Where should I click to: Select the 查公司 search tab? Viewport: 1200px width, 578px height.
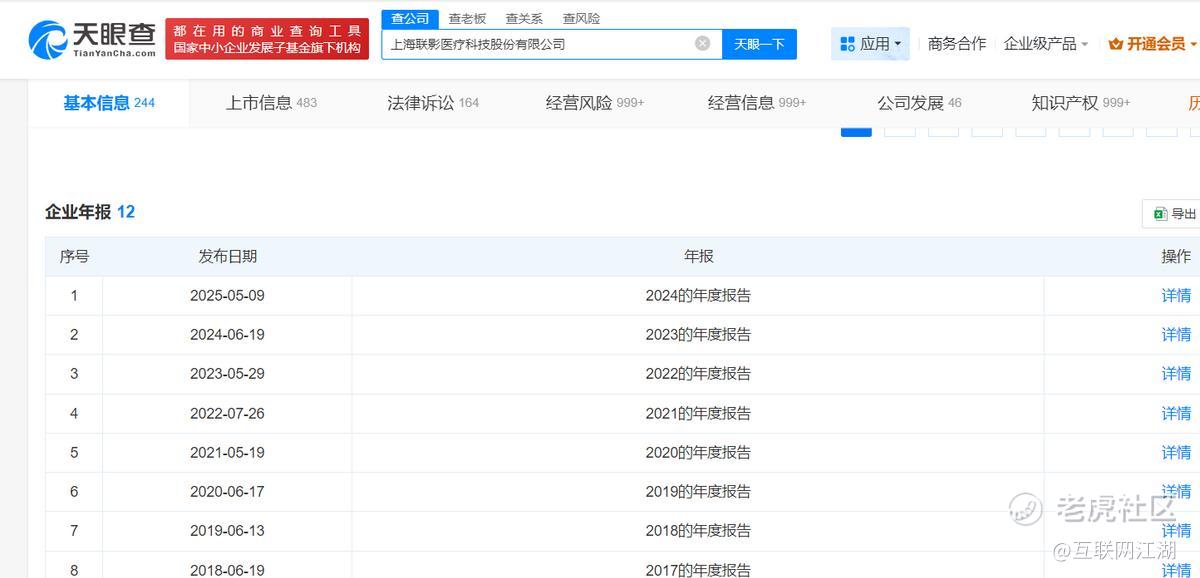click(410, 19)
